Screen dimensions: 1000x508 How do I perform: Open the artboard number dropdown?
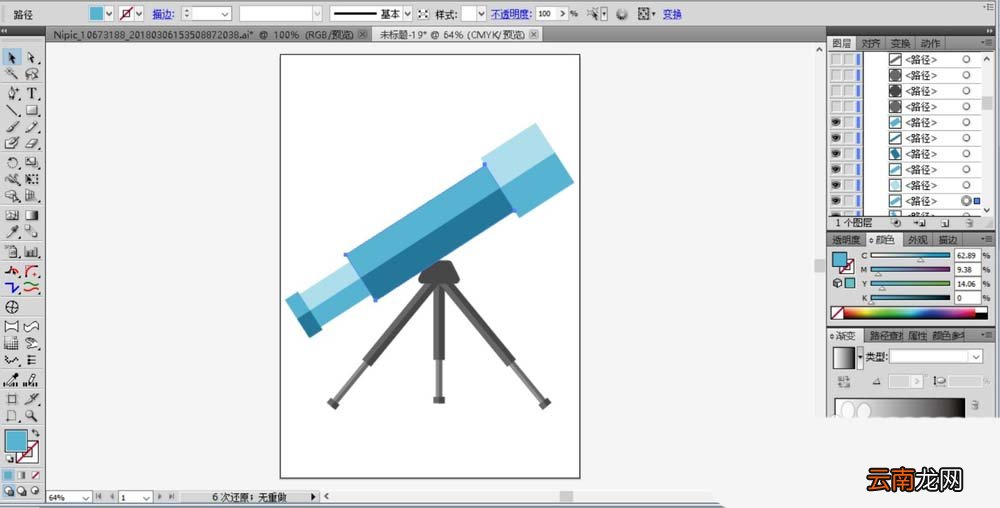[x=146, y=497]
